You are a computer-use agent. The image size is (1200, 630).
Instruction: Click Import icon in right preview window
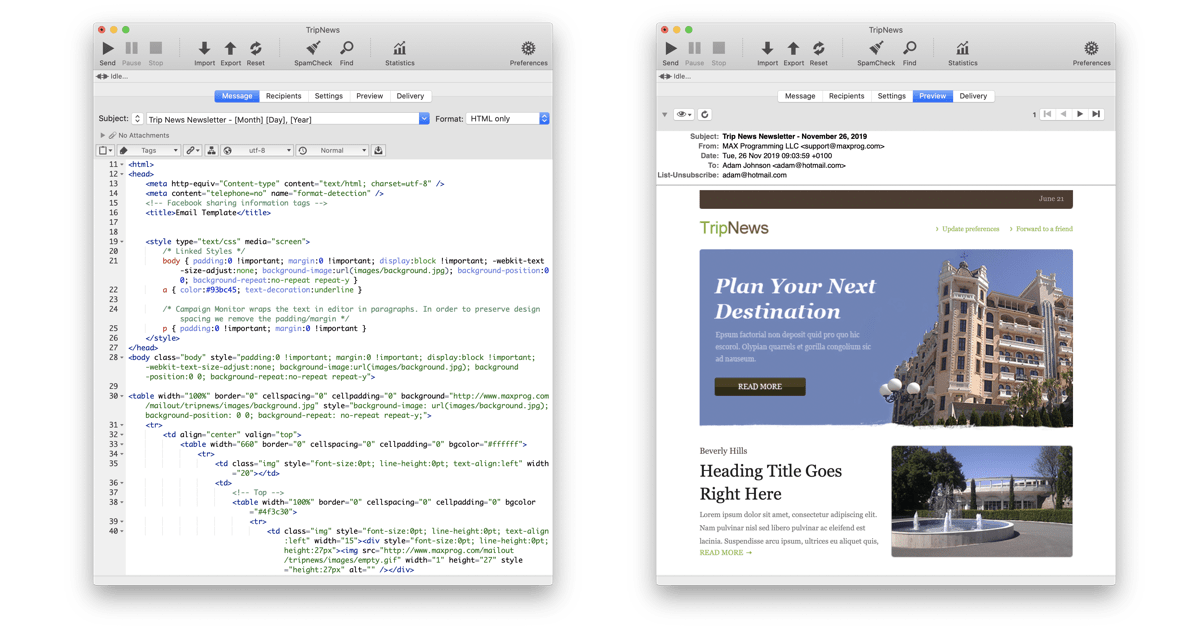(767, 48)
